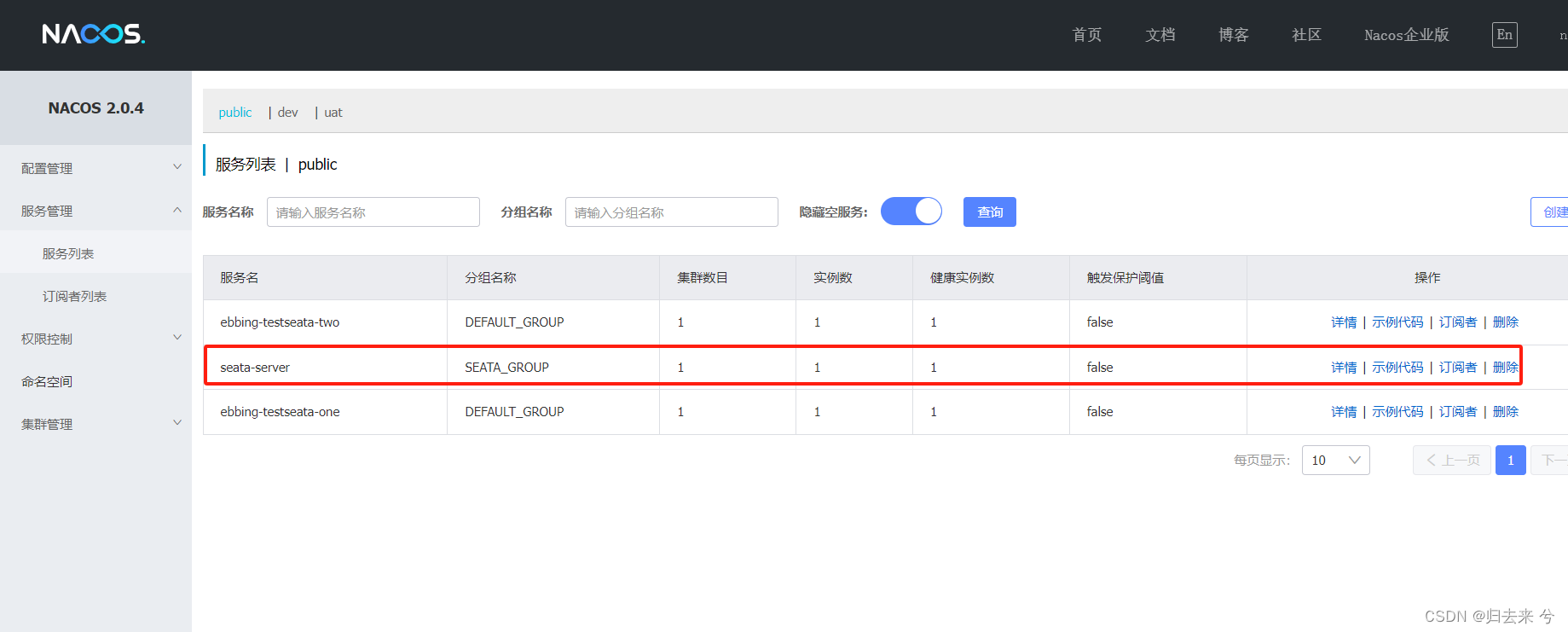Open 社区 in top navigation
Screen dimensions: 1568x632
coord(1307,35)
